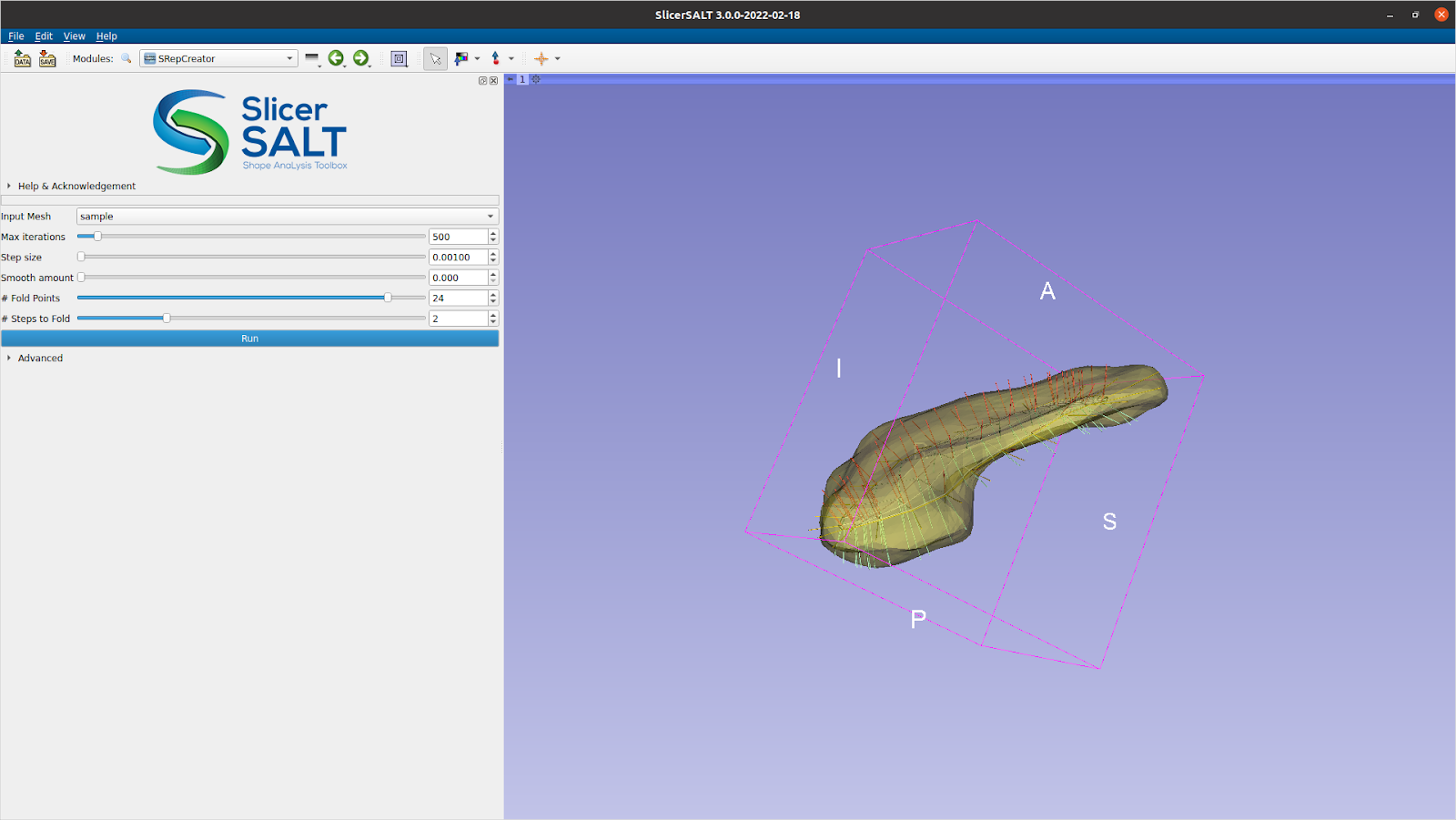Click the Smooth amount slider handle
The image size is (1456, 820).
click(81, 278)
